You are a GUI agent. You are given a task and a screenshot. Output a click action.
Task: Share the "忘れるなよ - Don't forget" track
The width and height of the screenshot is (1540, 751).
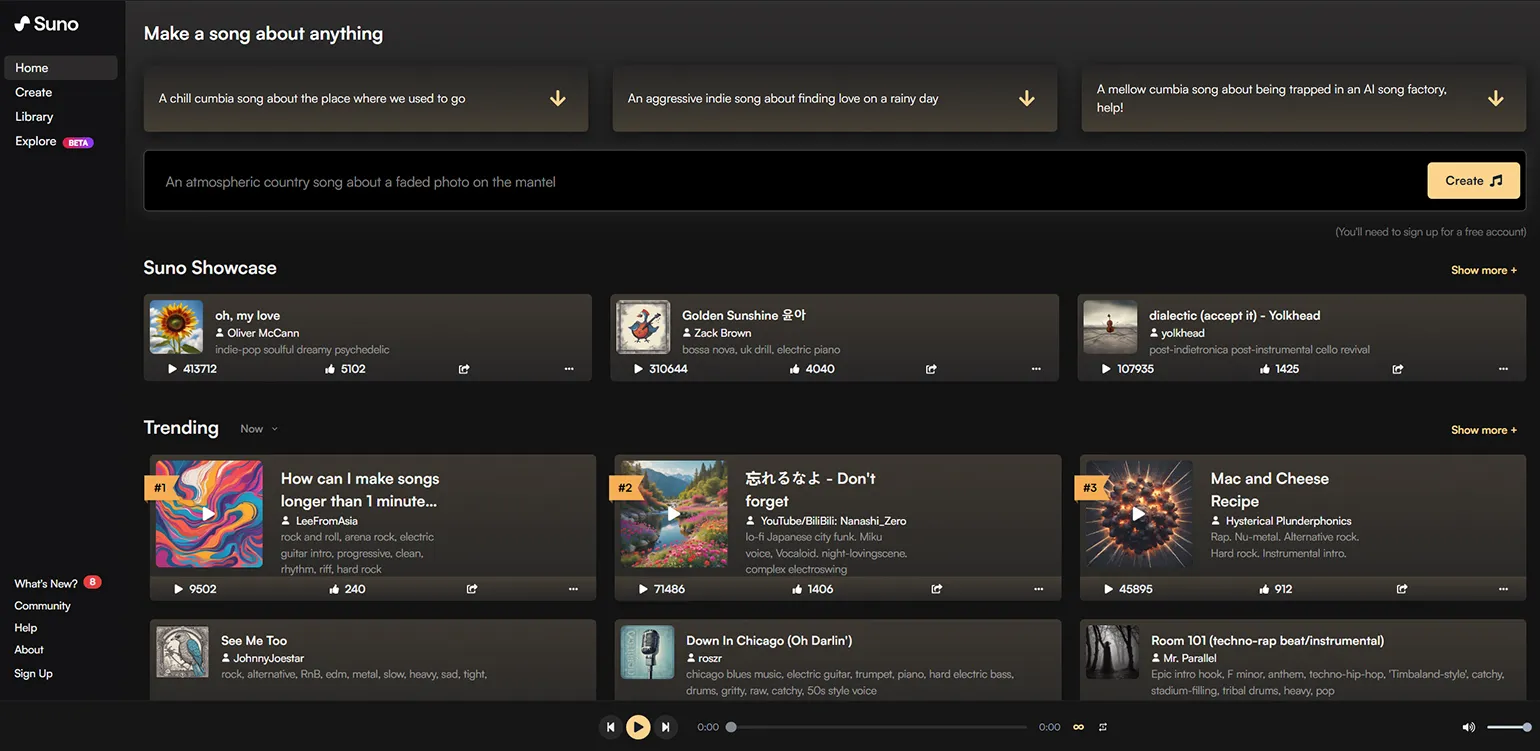pos(937,589)
